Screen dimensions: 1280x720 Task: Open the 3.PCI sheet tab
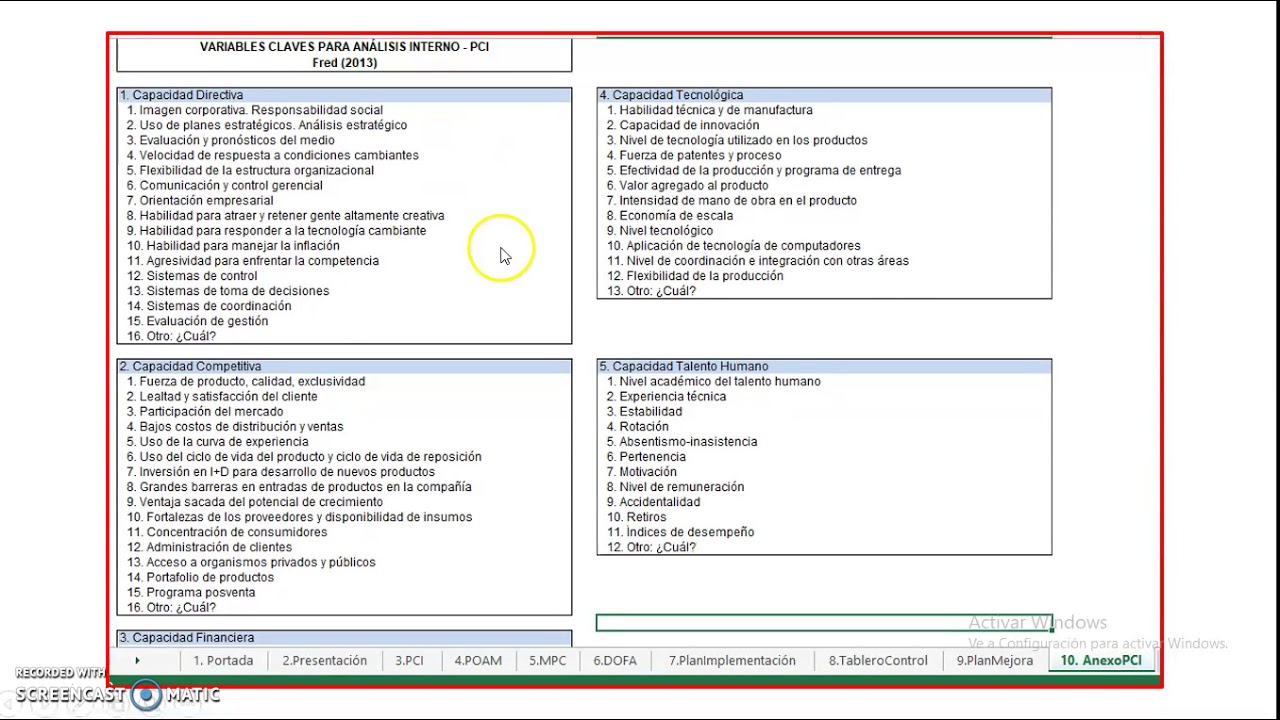click(x=409, y=661)
